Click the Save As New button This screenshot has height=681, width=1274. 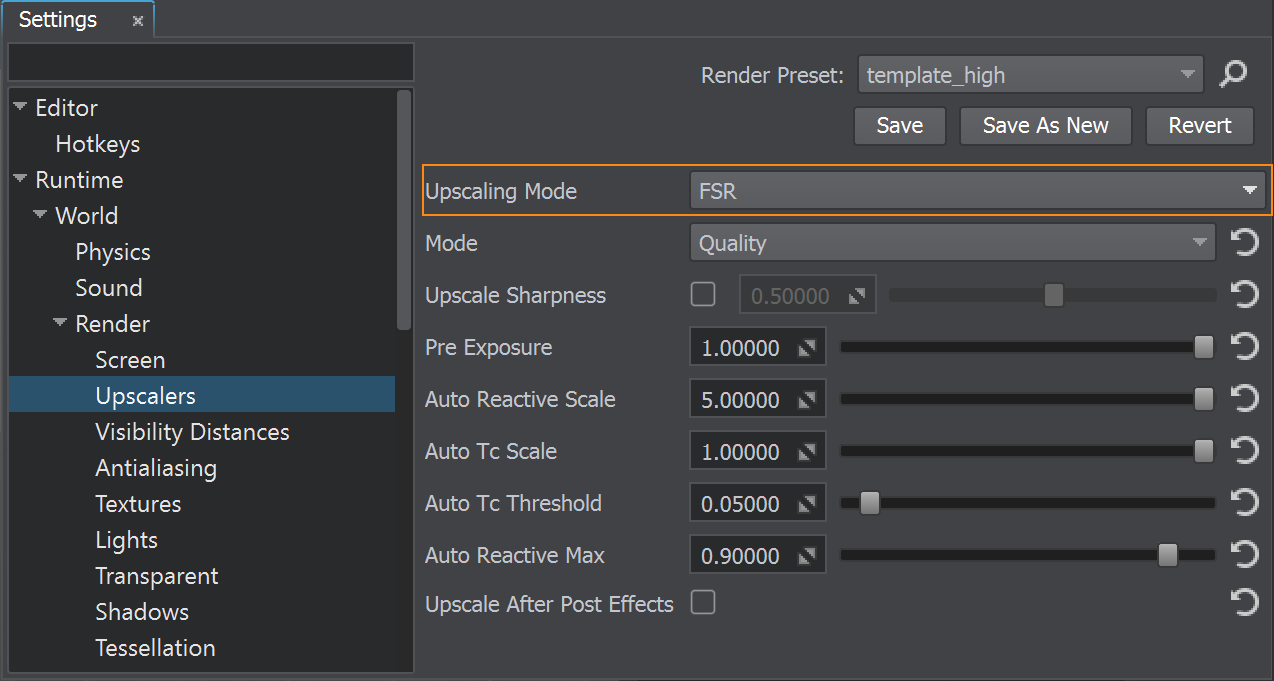pos(1046,126)
